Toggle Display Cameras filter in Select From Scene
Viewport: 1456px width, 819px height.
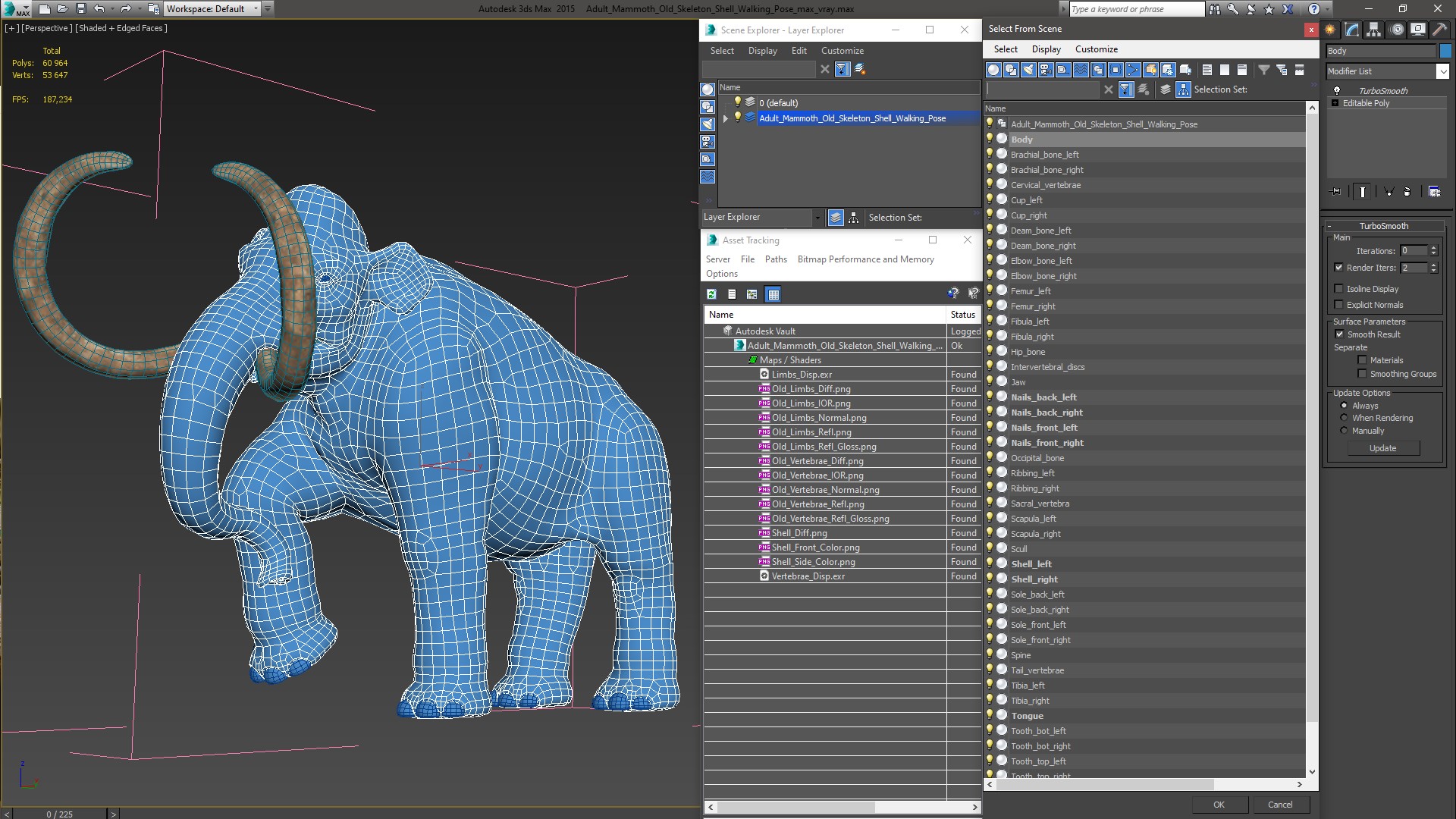(1046, 70)
